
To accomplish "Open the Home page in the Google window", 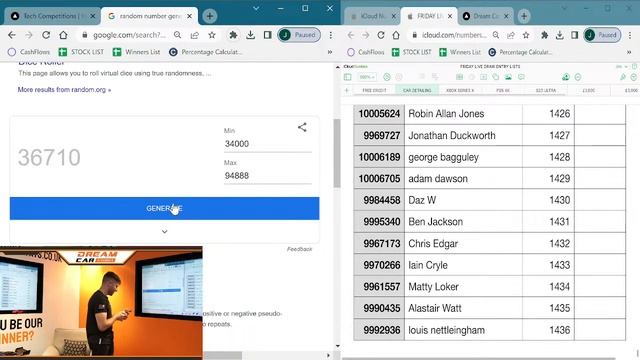I will click(x=63, y=35).
